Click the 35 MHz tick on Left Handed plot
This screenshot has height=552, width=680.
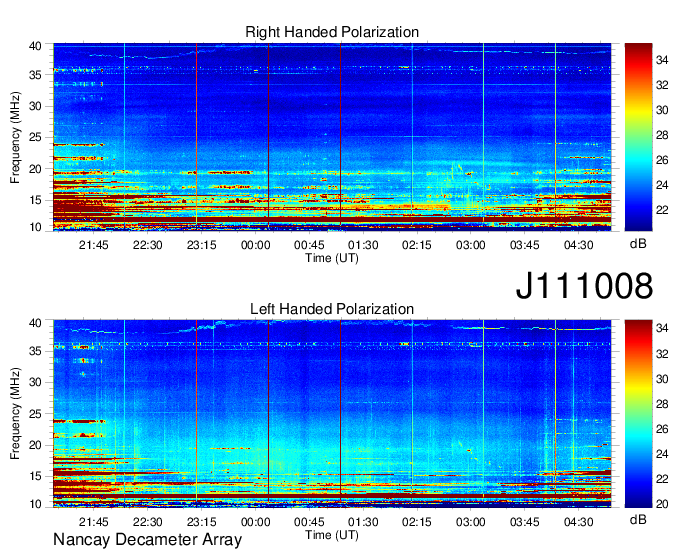35,351
